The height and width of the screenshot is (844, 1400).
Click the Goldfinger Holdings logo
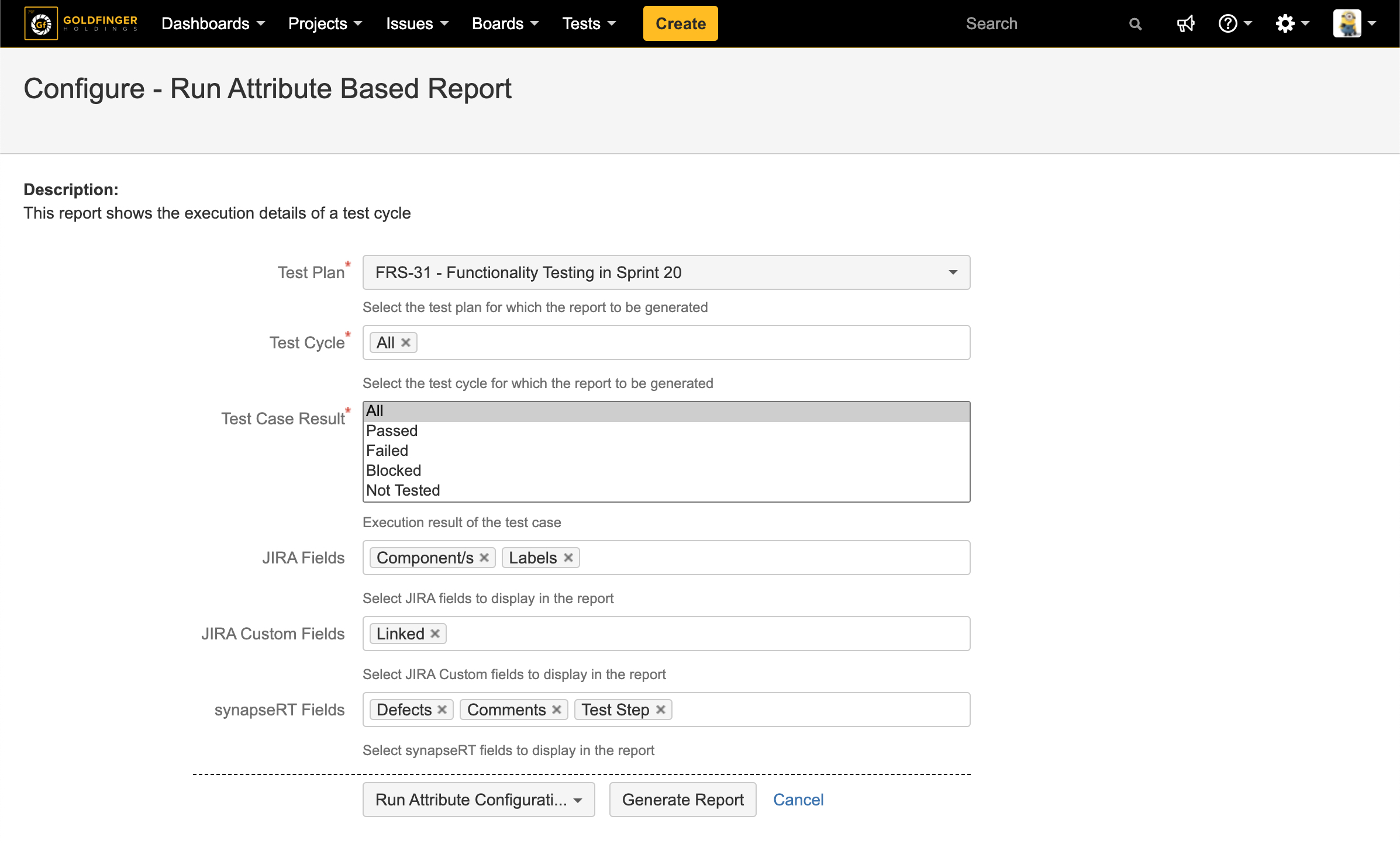click(x=81, y=23)
